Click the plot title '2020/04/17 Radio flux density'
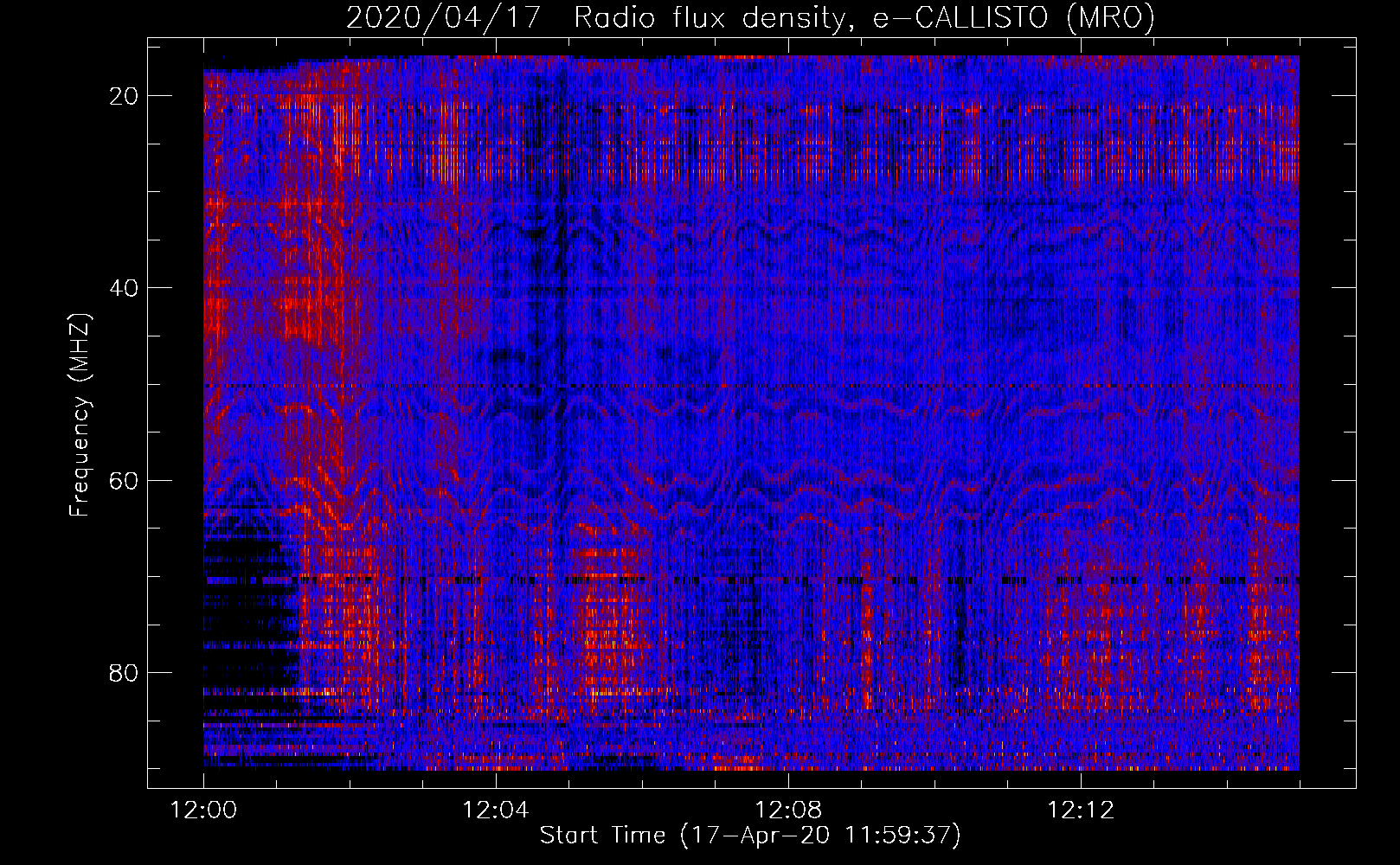The height and width of the screenshot is (865, 1400). pyautogui.click(x=750, y=17)
